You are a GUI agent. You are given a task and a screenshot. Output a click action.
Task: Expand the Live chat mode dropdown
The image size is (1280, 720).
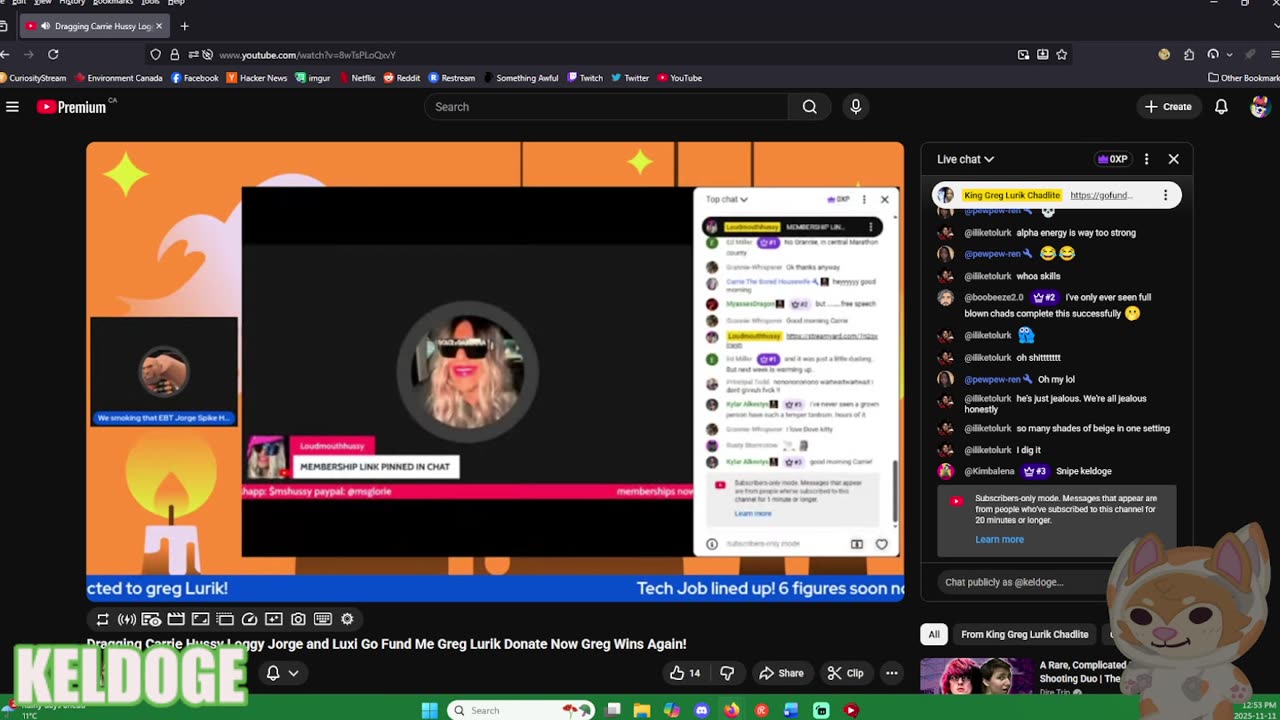(x=965, y=159)
